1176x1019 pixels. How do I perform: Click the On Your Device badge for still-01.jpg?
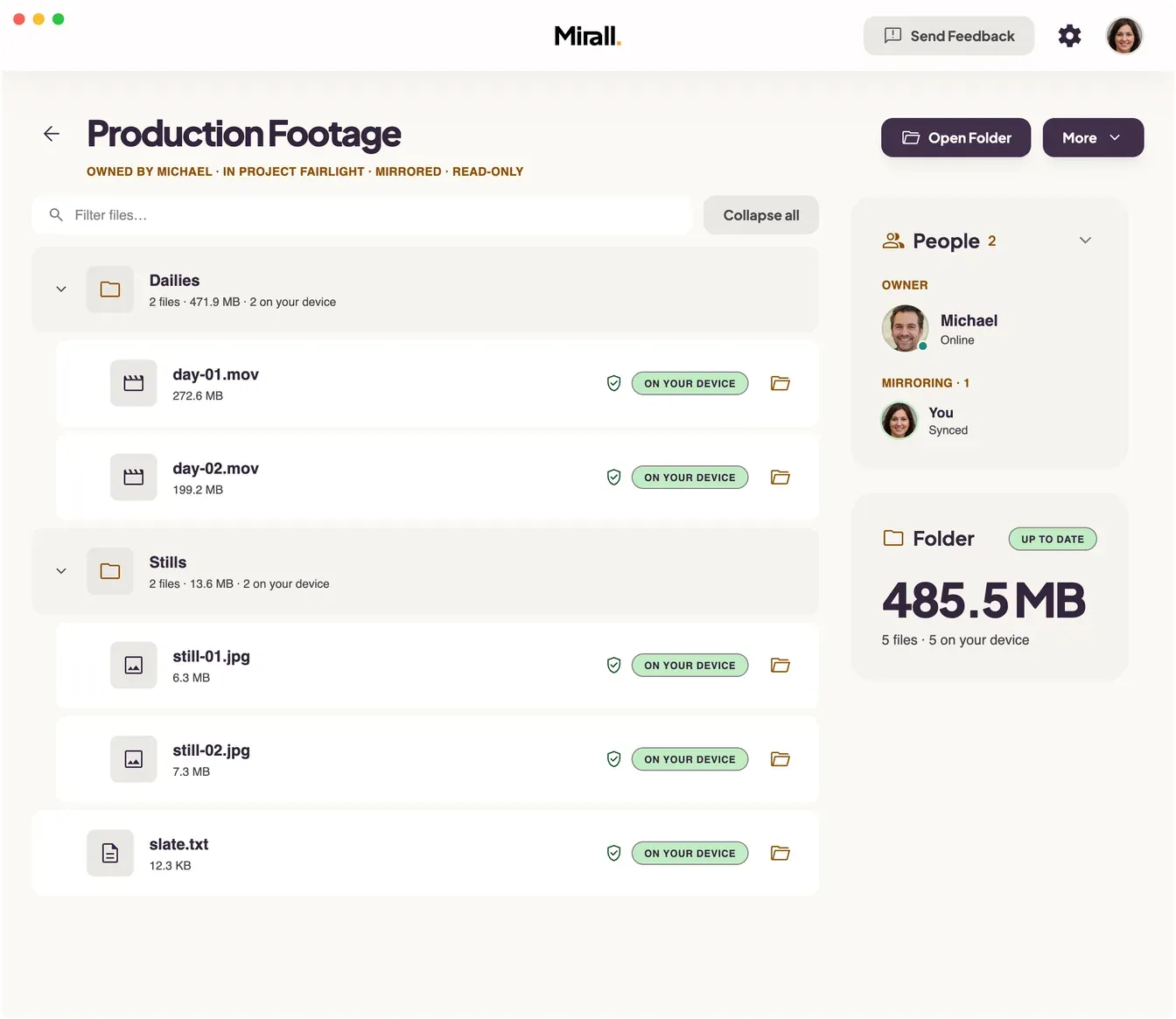coord(689,666)
